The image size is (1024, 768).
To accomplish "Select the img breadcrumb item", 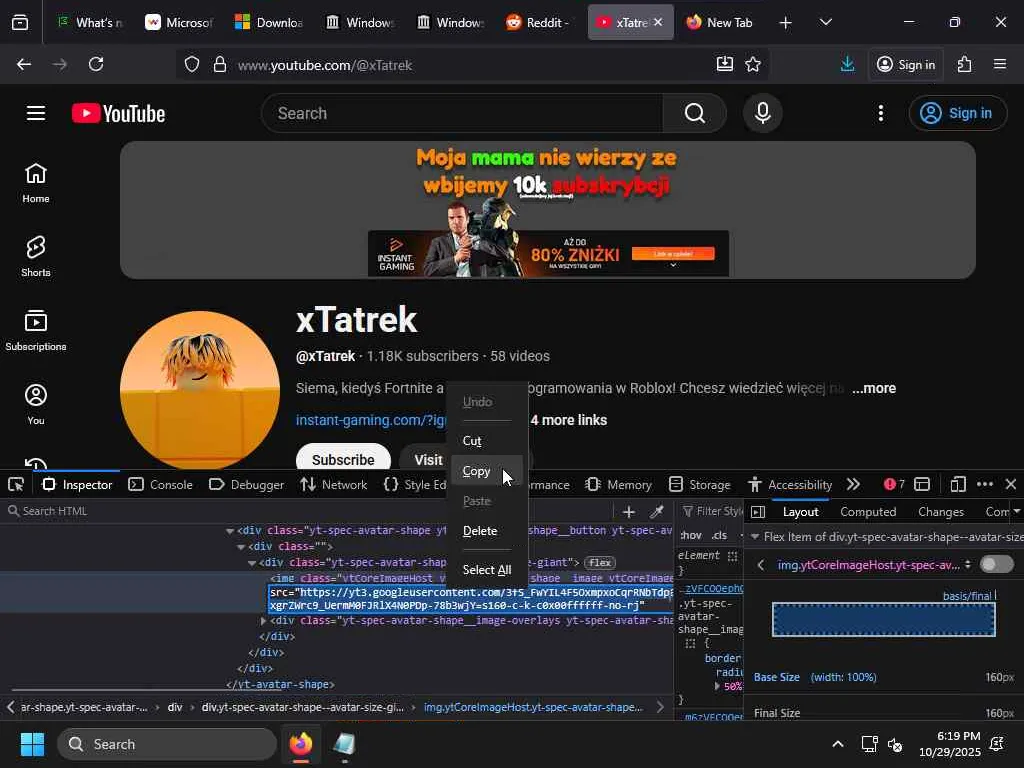I will click(533, 707).
